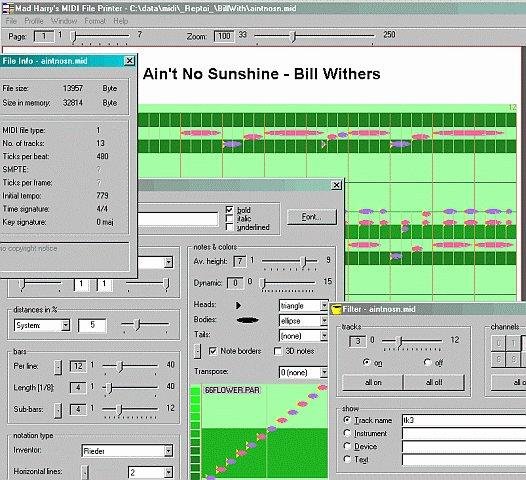Viewport: 526px width, 480px height.
Task: Select the Device radio button
Action: pyautogui.click(x=347, y=446)
